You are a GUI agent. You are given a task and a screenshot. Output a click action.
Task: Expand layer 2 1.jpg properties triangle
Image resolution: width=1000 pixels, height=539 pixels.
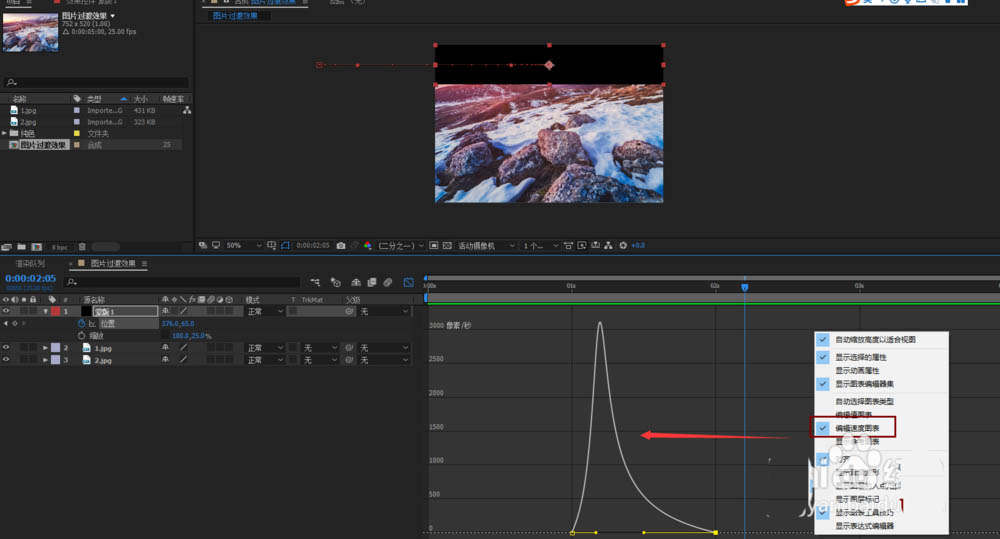point(45,347)
